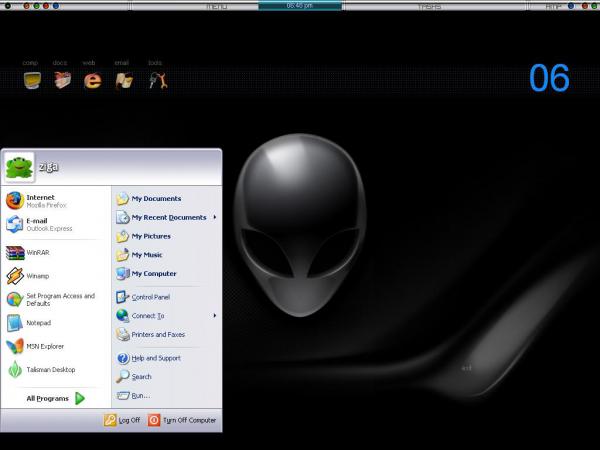
Task: Start Winamp from the pinned list
Action: coord(38,275)
